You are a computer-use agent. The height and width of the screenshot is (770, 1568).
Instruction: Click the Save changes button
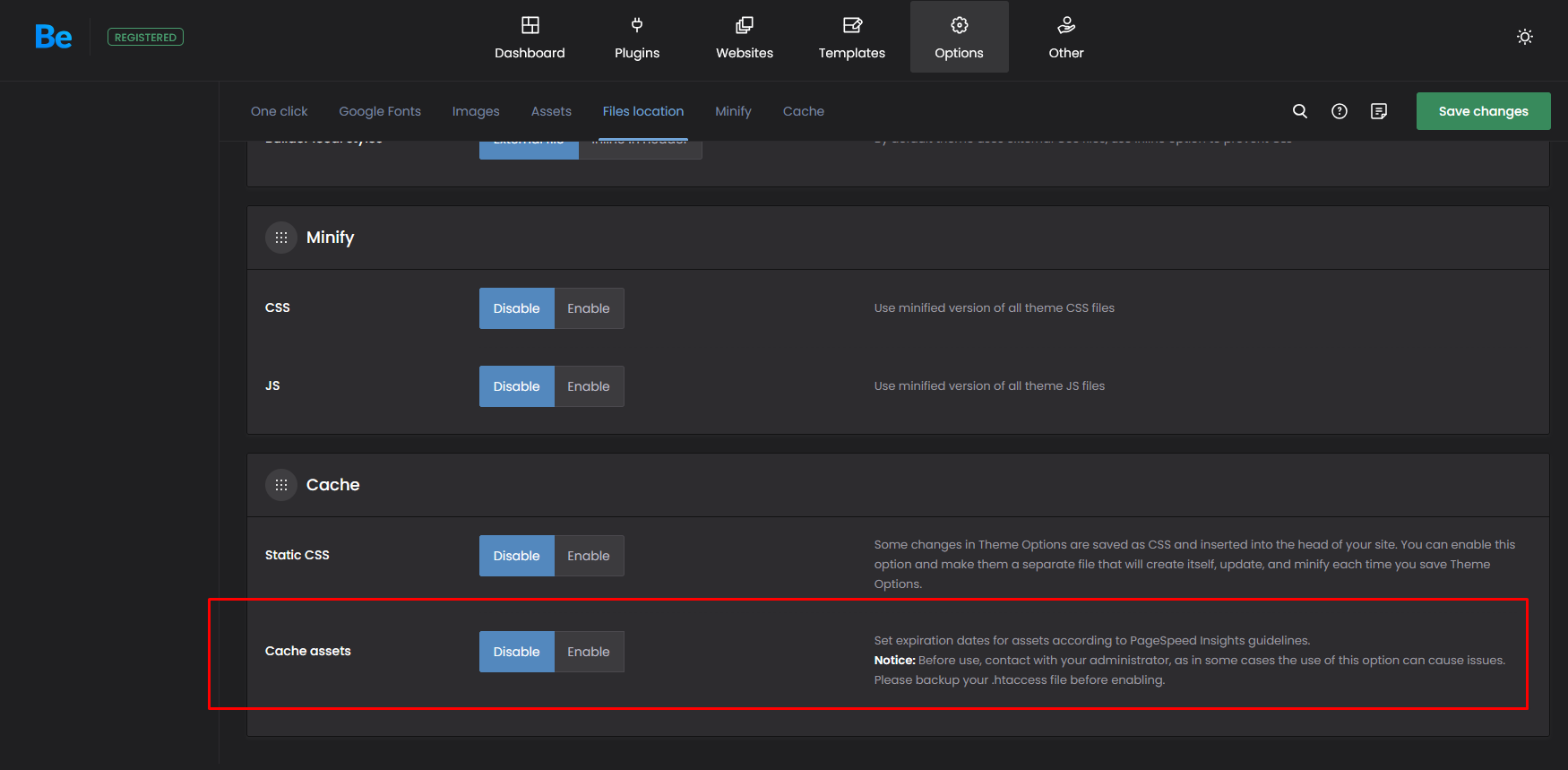click(1483, 111)
